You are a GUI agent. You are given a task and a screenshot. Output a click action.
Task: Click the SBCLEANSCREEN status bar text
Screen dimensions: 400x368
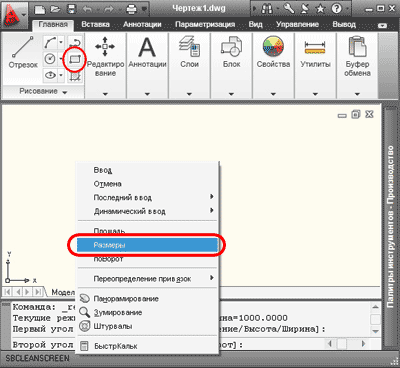37,359
